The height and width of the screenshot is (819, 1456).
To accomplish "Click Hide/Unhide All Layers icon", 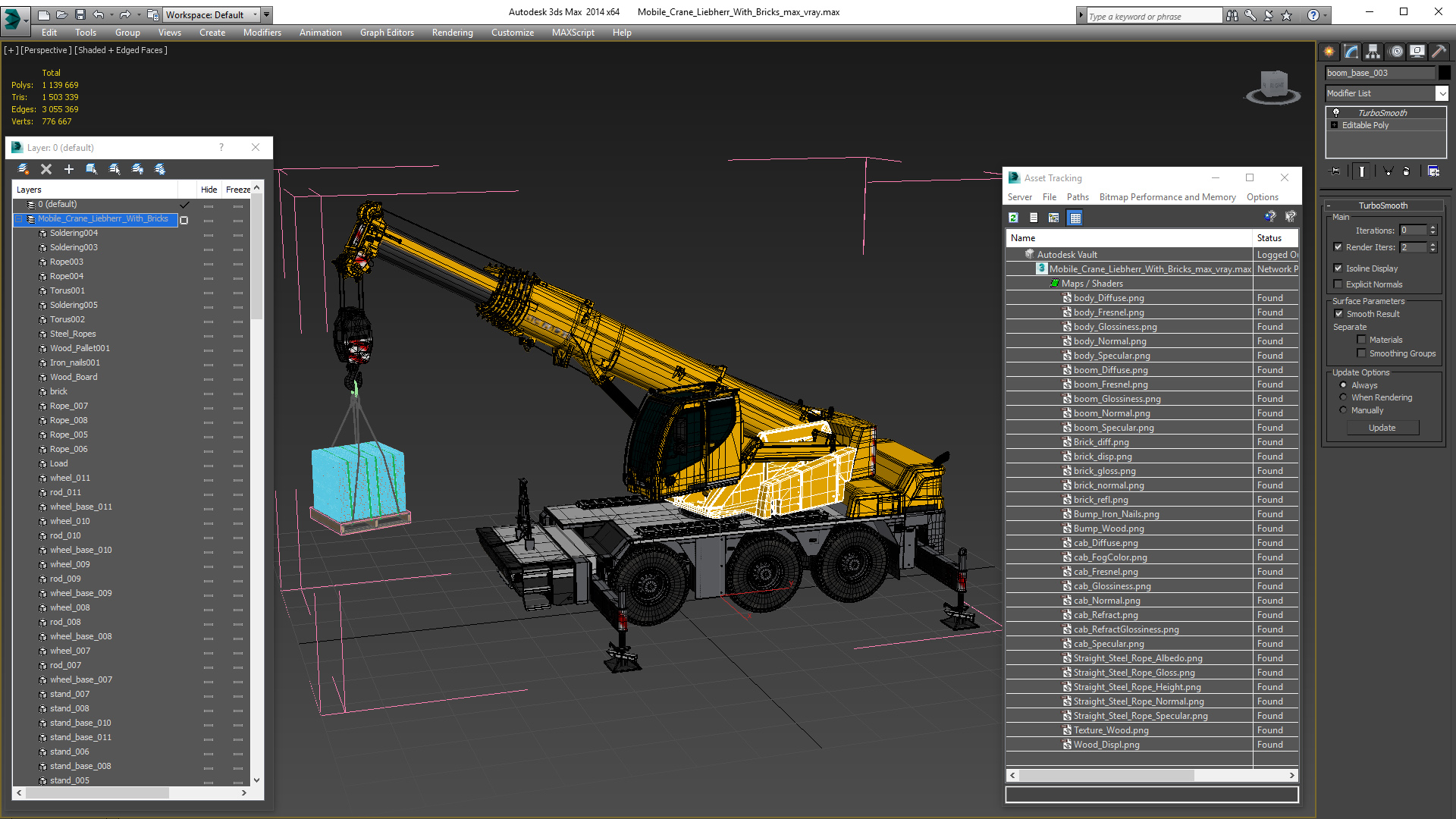I will click(x=137, y=169).
